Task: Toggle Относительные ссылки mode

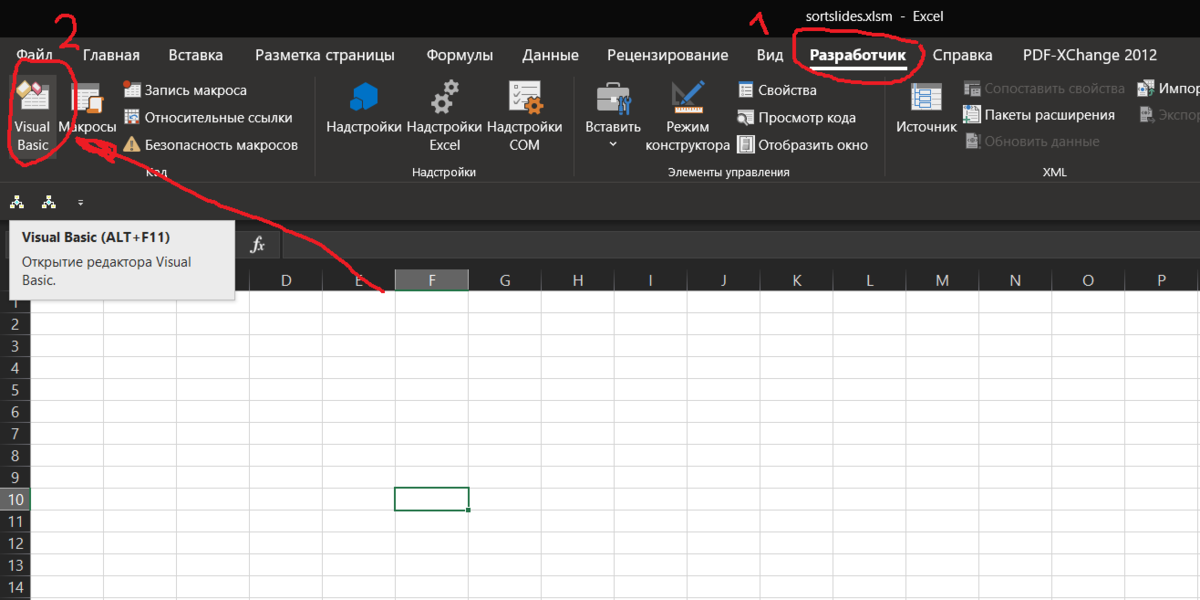Action: point(208,117)
